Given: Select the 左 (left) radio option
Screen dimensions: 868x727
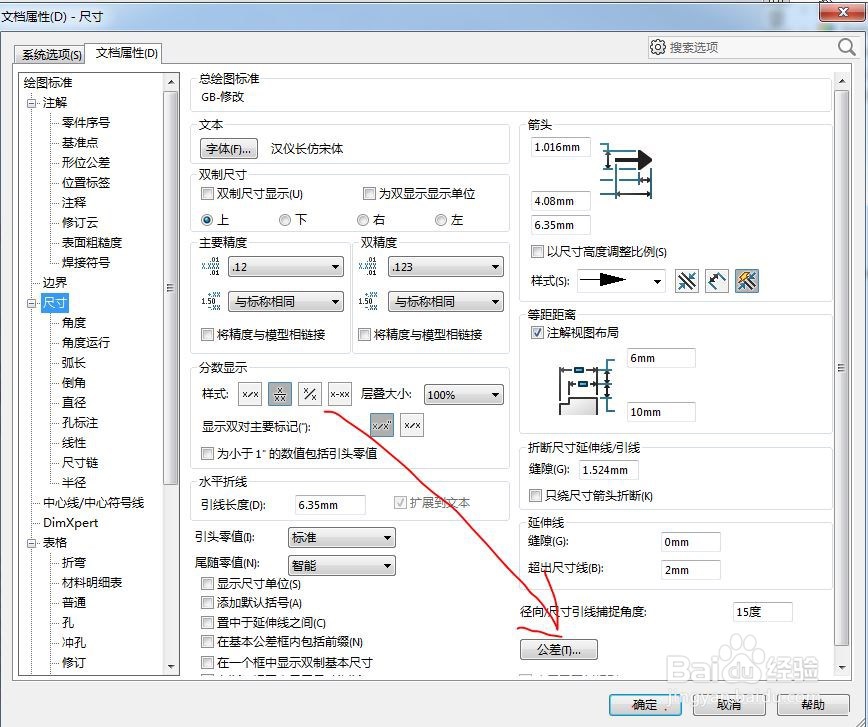Looking at the screenshot, I should tap(441, 220).
